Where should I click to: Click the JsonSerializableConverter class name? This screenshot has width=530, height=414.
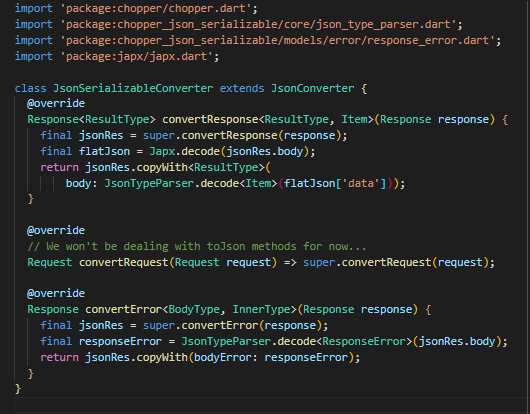[133, 89]
